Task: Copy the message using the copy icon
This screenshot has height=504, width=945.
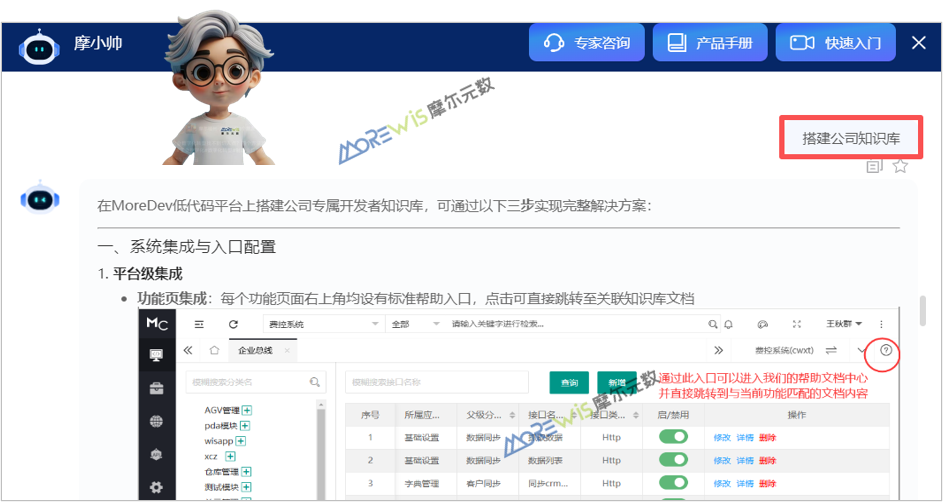Action: [874, 166]
